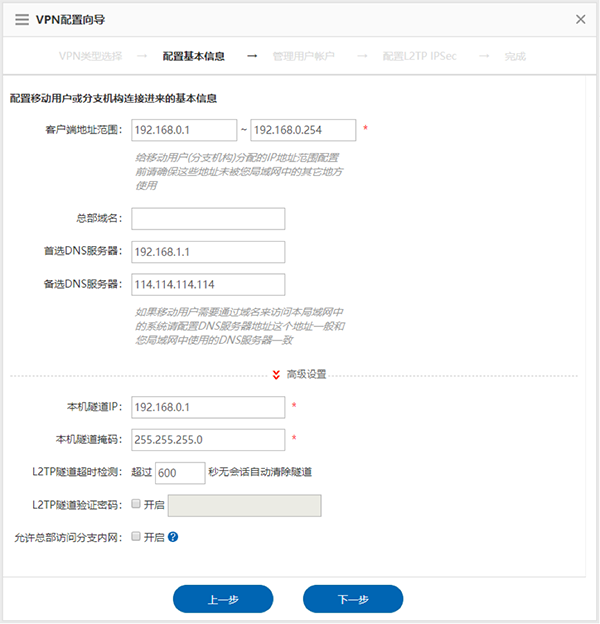
Task: Focus the 总部域名 input field
Action: coord(208,219)
